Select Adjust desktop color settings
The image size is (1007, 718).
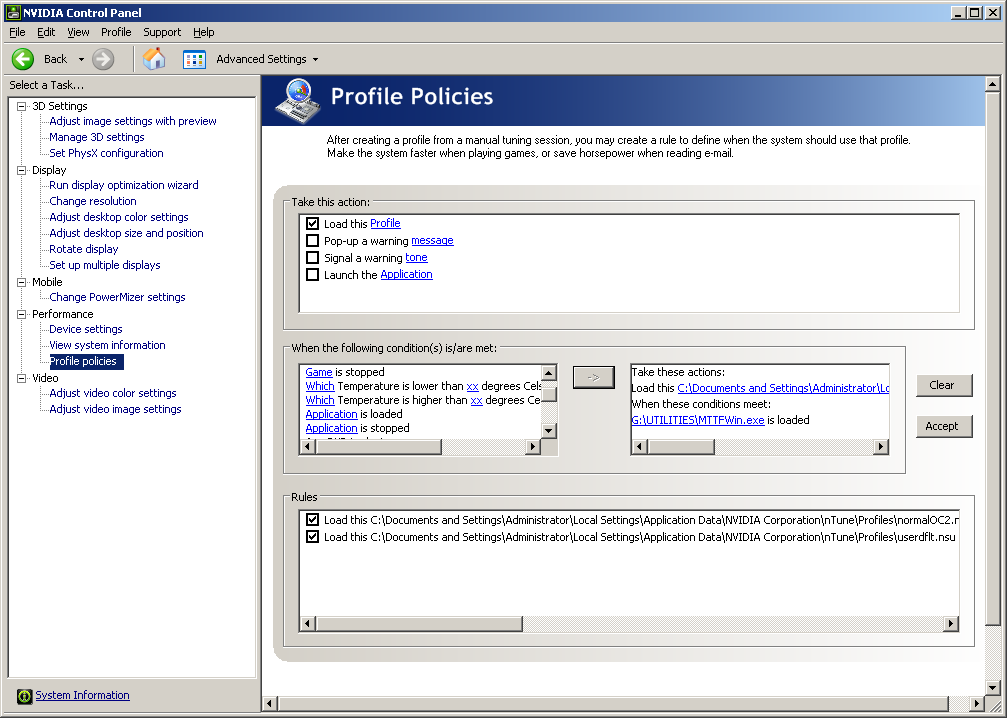119,218
